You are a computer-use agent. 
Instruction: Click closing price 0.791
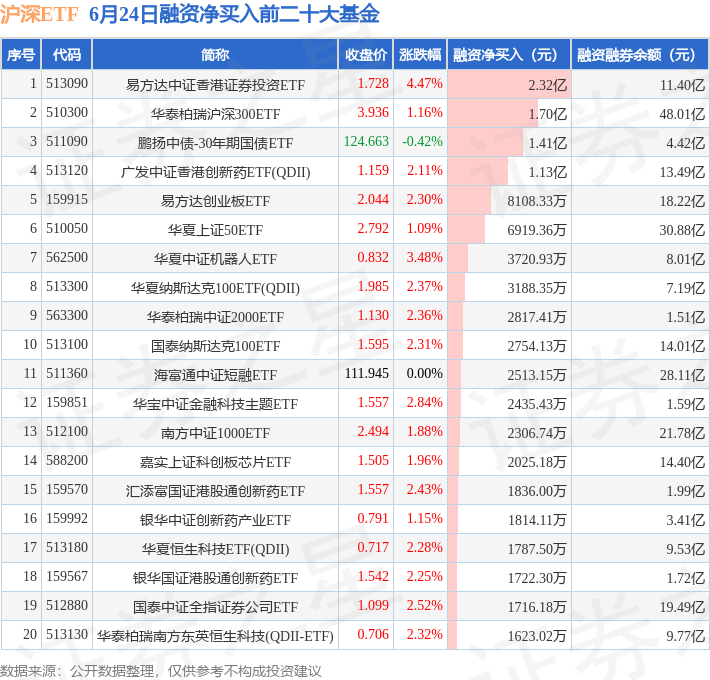(373, 518)
